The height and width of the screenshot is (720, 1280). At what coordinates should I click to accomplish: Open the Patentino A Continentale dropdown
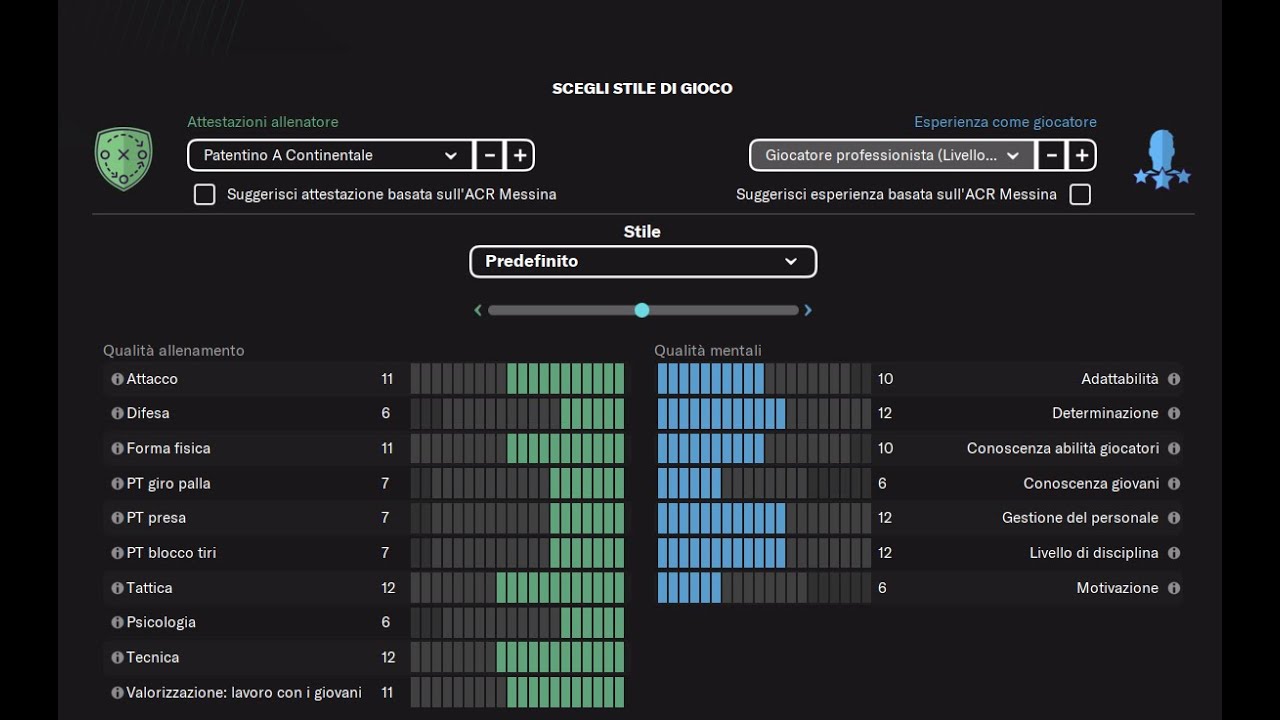pyautogui.click(x=330, y=155)
